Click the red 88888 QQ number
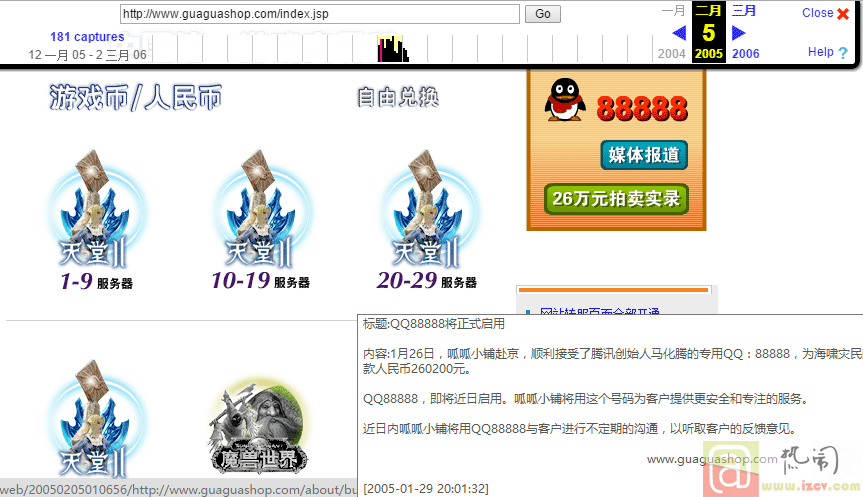Viewport: 863px width, 497px height. pos(642,108)
